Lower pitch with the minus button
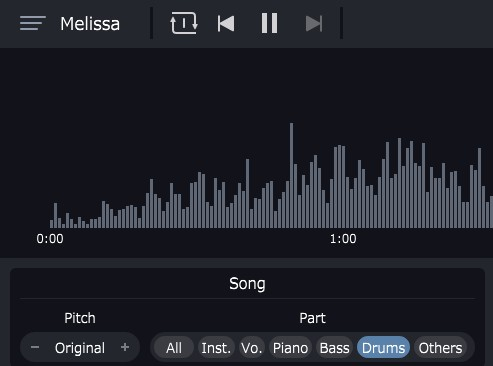493x366 pixels. pyautogui.click(x=35, y=347)
